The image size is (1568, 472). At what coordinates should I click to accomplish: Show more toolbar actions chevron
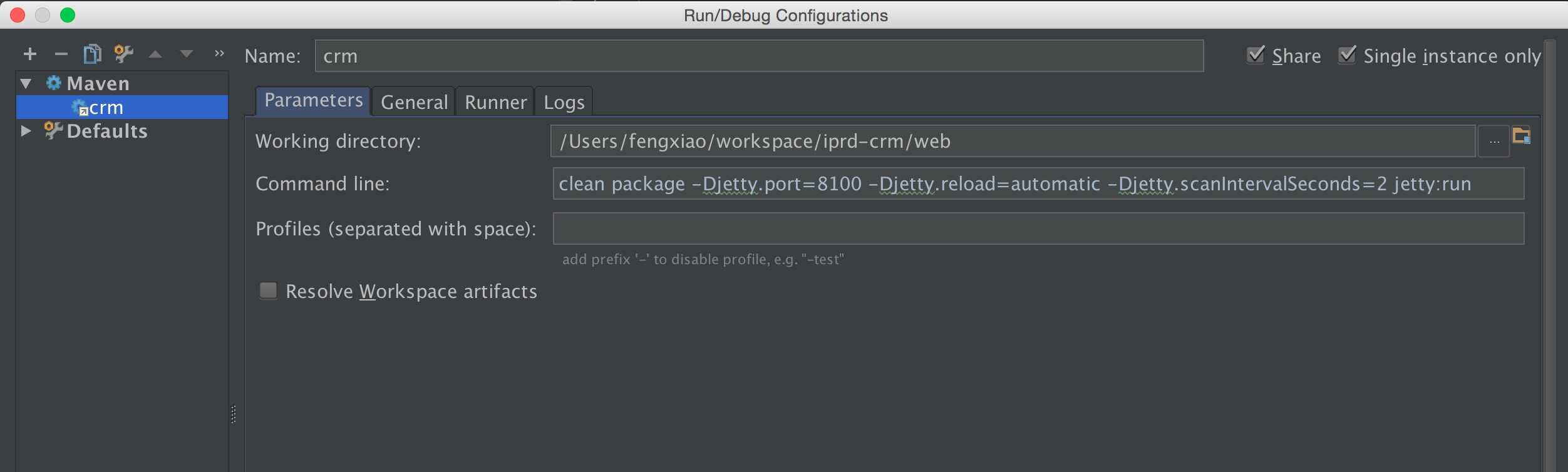[x=219, y=54]
